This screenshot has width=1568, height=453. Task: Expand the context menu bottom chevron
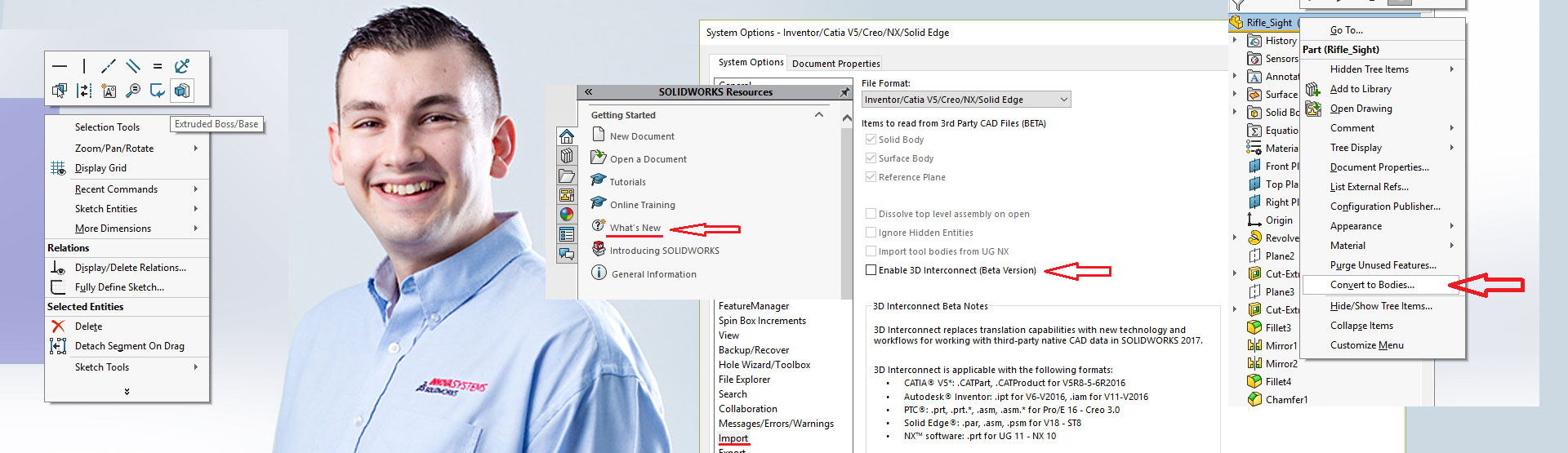point(127,392)
